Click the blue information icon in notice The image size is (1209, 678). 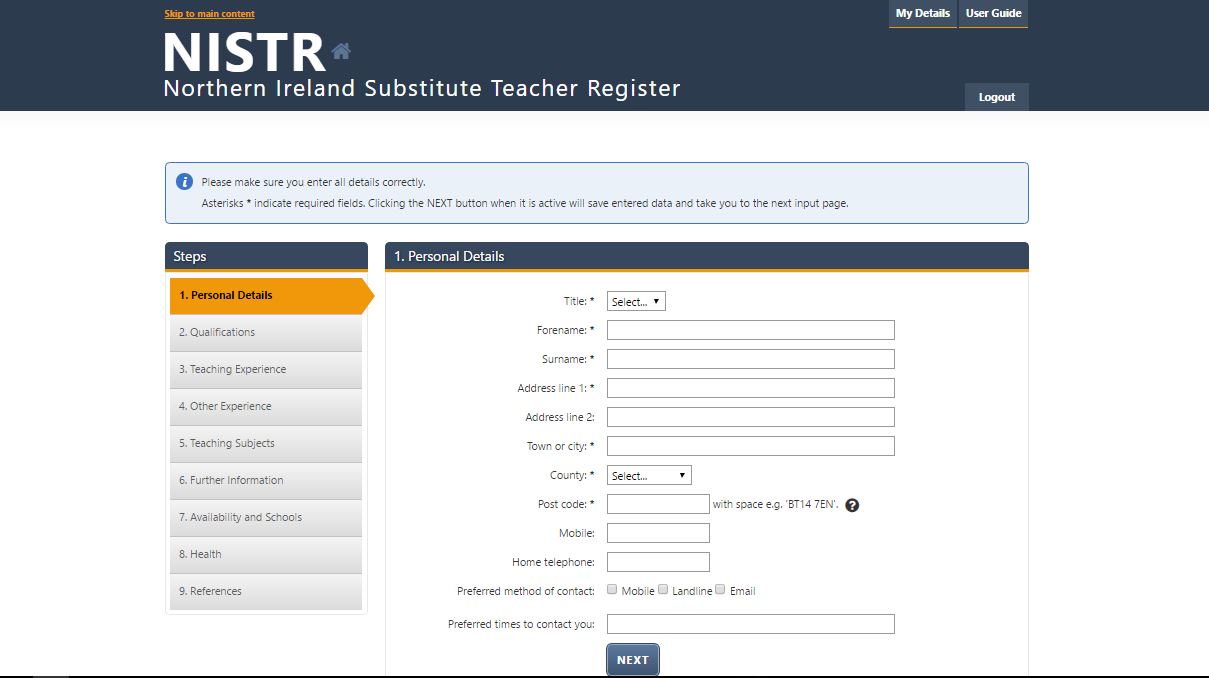[x=184, y=182]
